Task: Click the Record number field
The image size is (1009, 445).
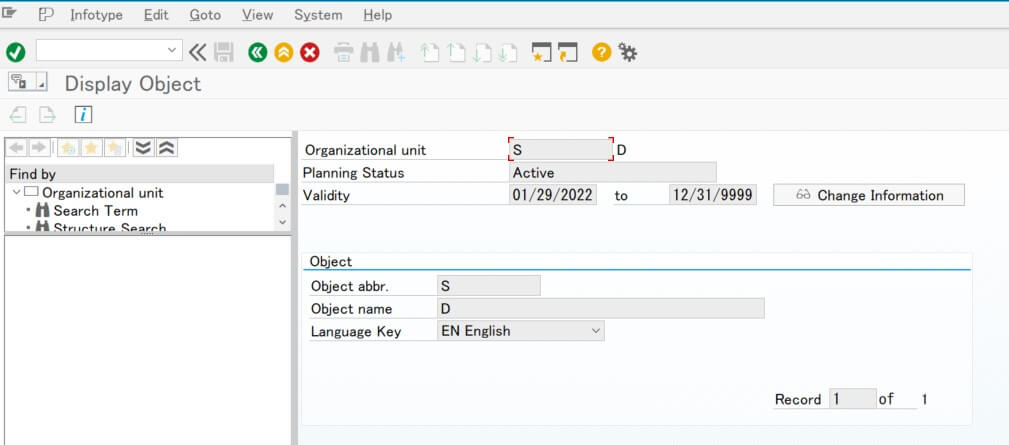Action: [x=853, y=399]
